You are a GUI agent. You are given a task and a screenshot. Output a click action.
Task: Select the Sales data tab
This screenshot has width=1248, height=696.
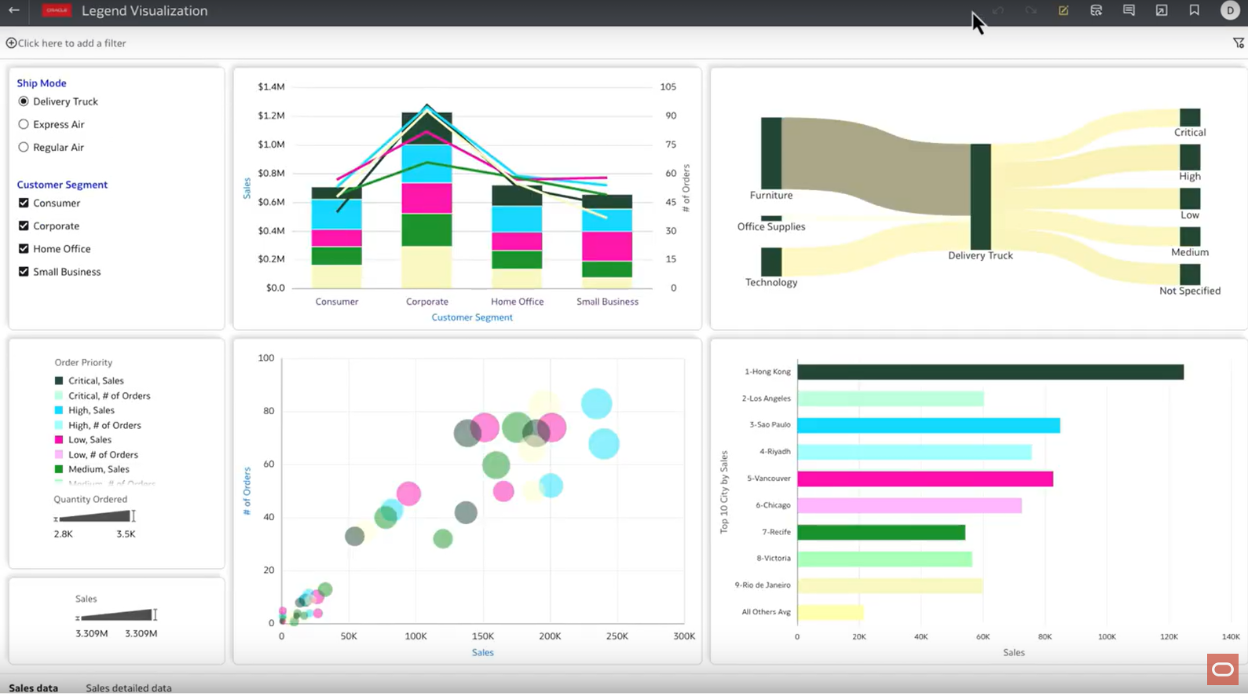pos(33,688)
